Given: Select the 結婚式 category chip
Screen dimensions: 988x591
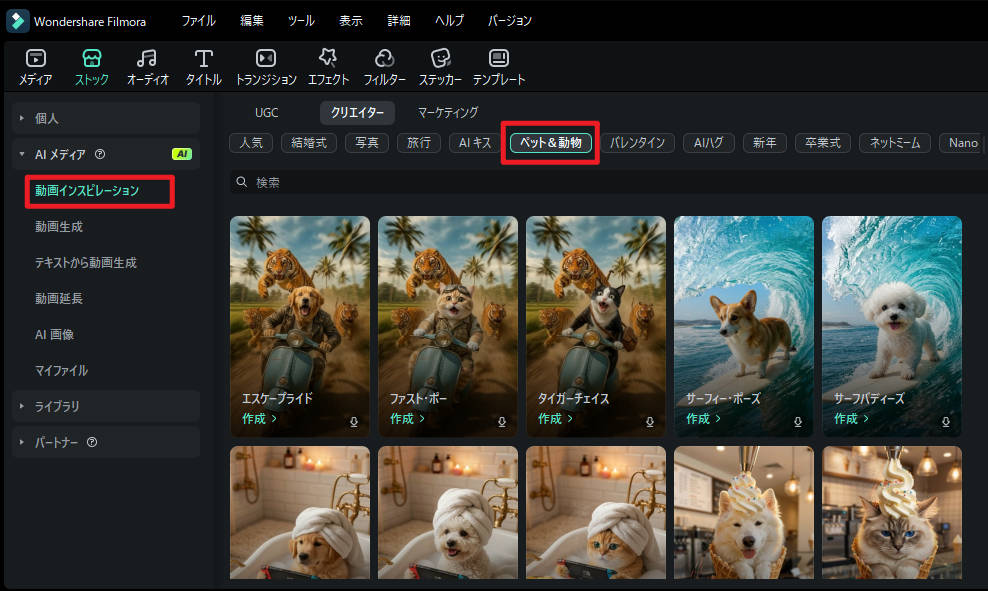Looking at the screenshot, I should point(309,143).
